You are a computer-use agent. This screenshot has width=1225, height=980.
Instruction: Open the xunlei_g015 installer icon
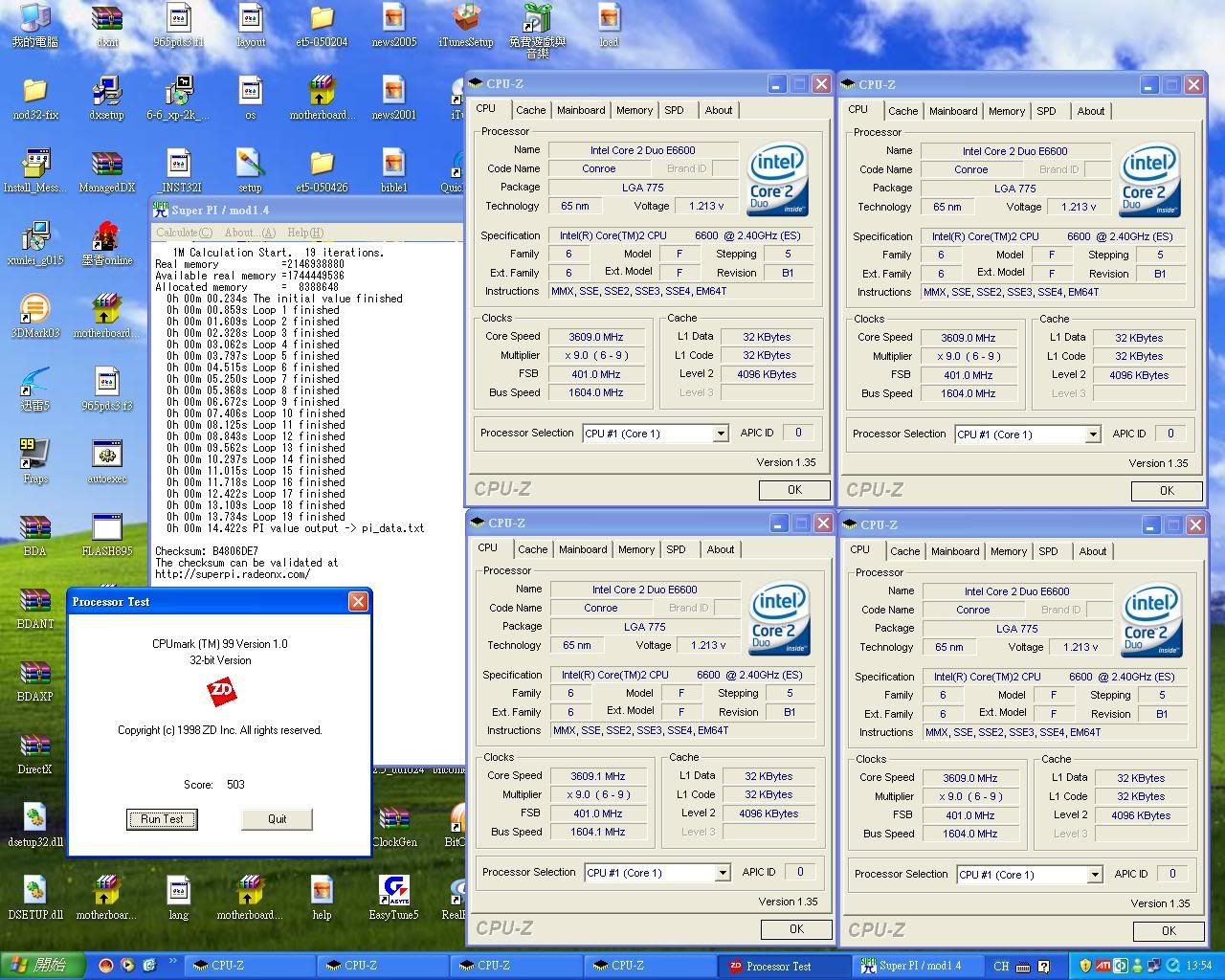(35, 244)
